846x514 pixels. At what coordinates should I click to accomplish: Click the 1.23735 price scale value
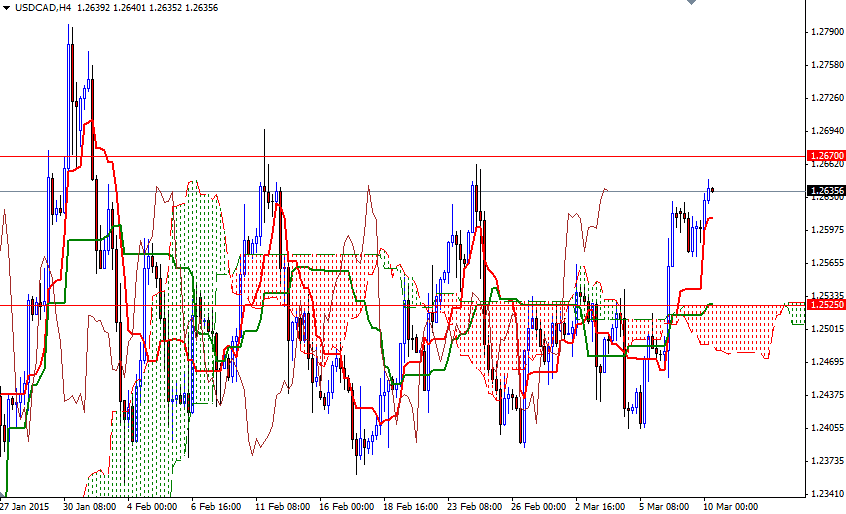827,461
